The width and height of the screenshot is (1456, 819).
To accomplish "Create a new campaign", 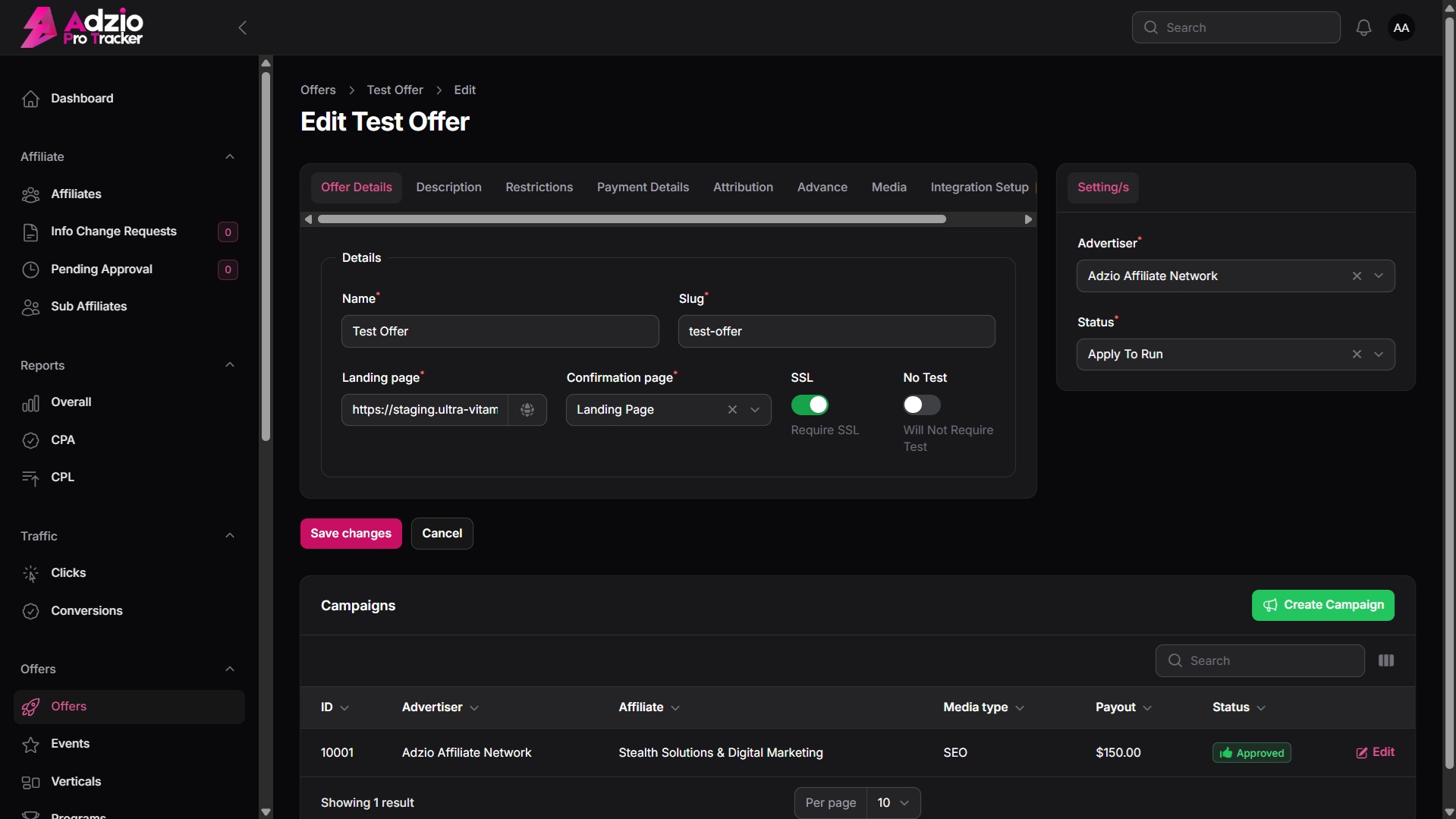I will pyautogui.click(x=1322, y=606).
